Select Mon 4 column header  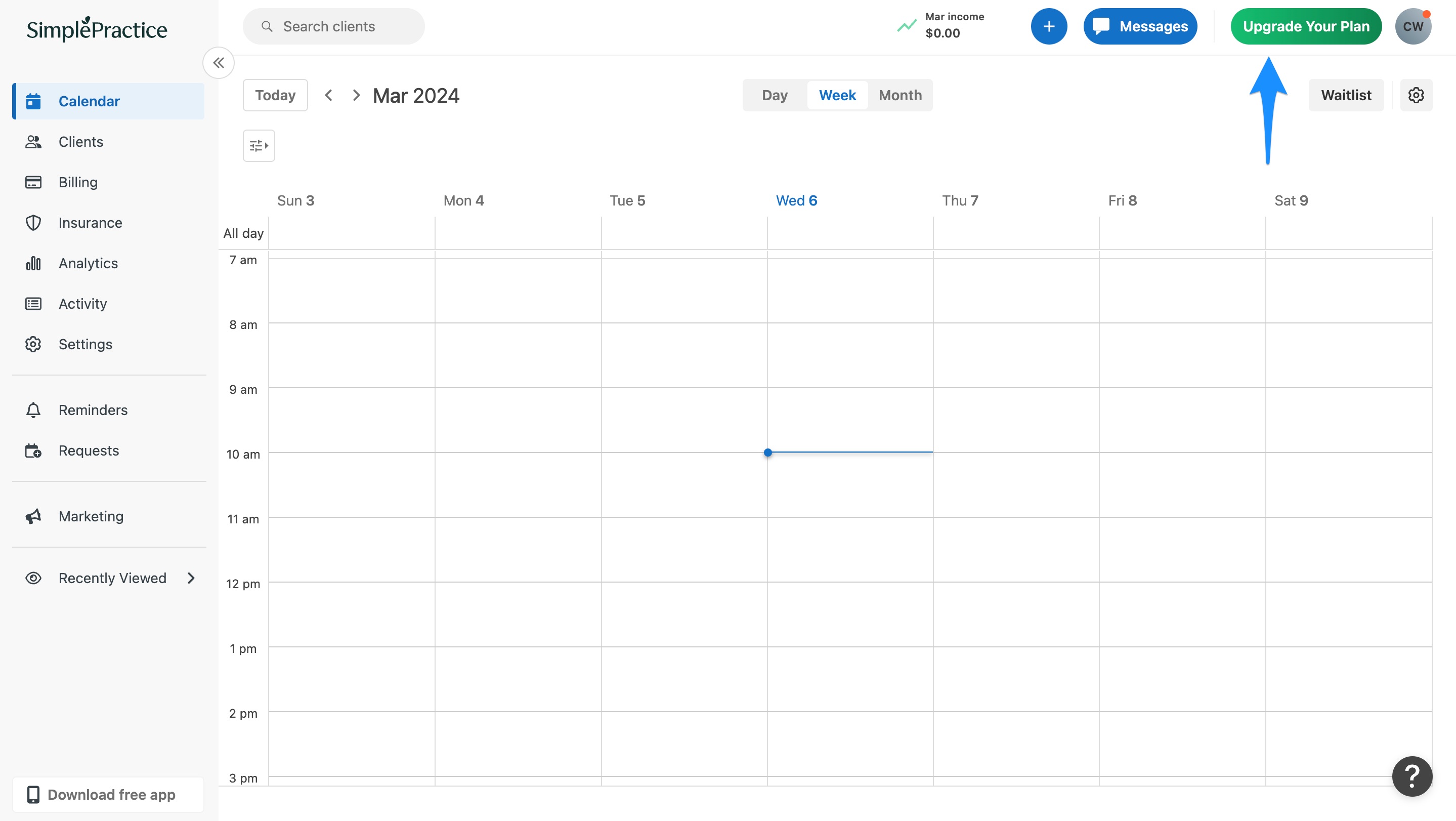click(x=463, y=201)
